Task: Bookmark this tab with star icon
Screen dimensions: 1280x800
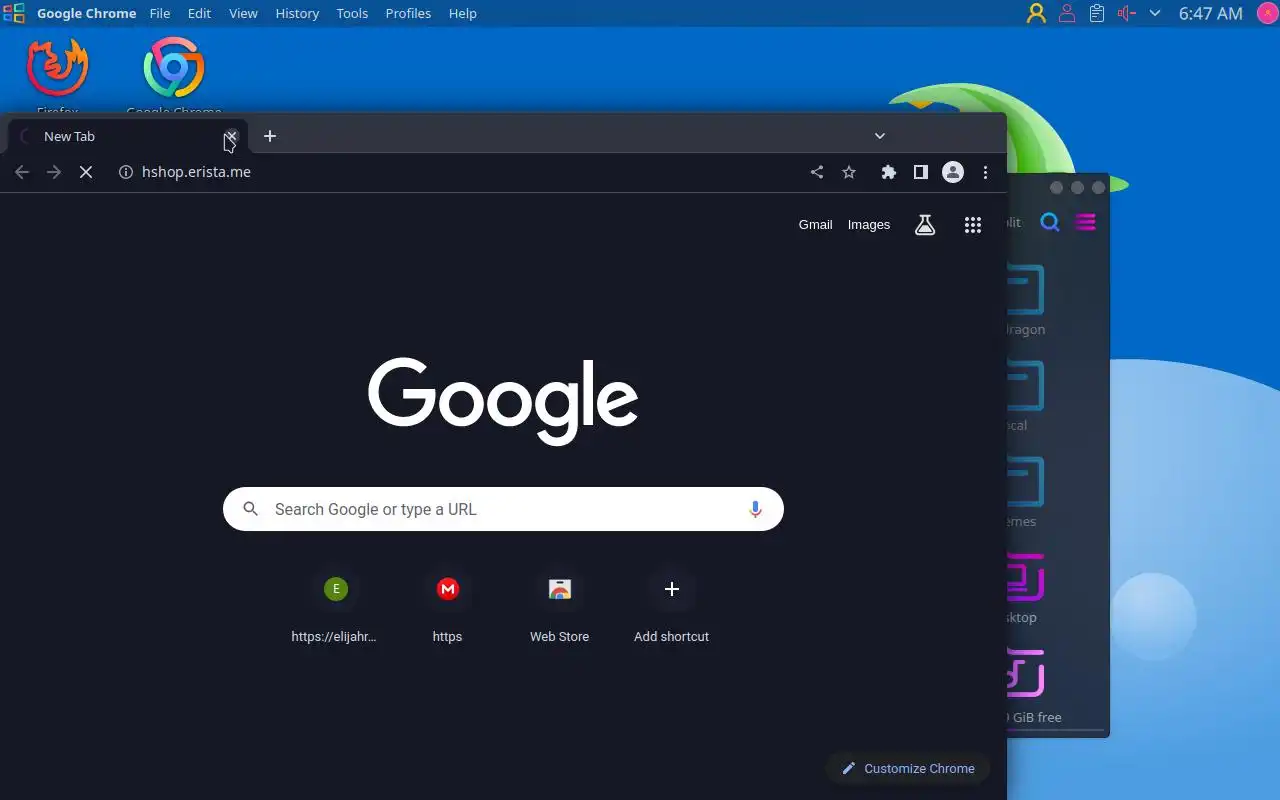Action: 849,172
